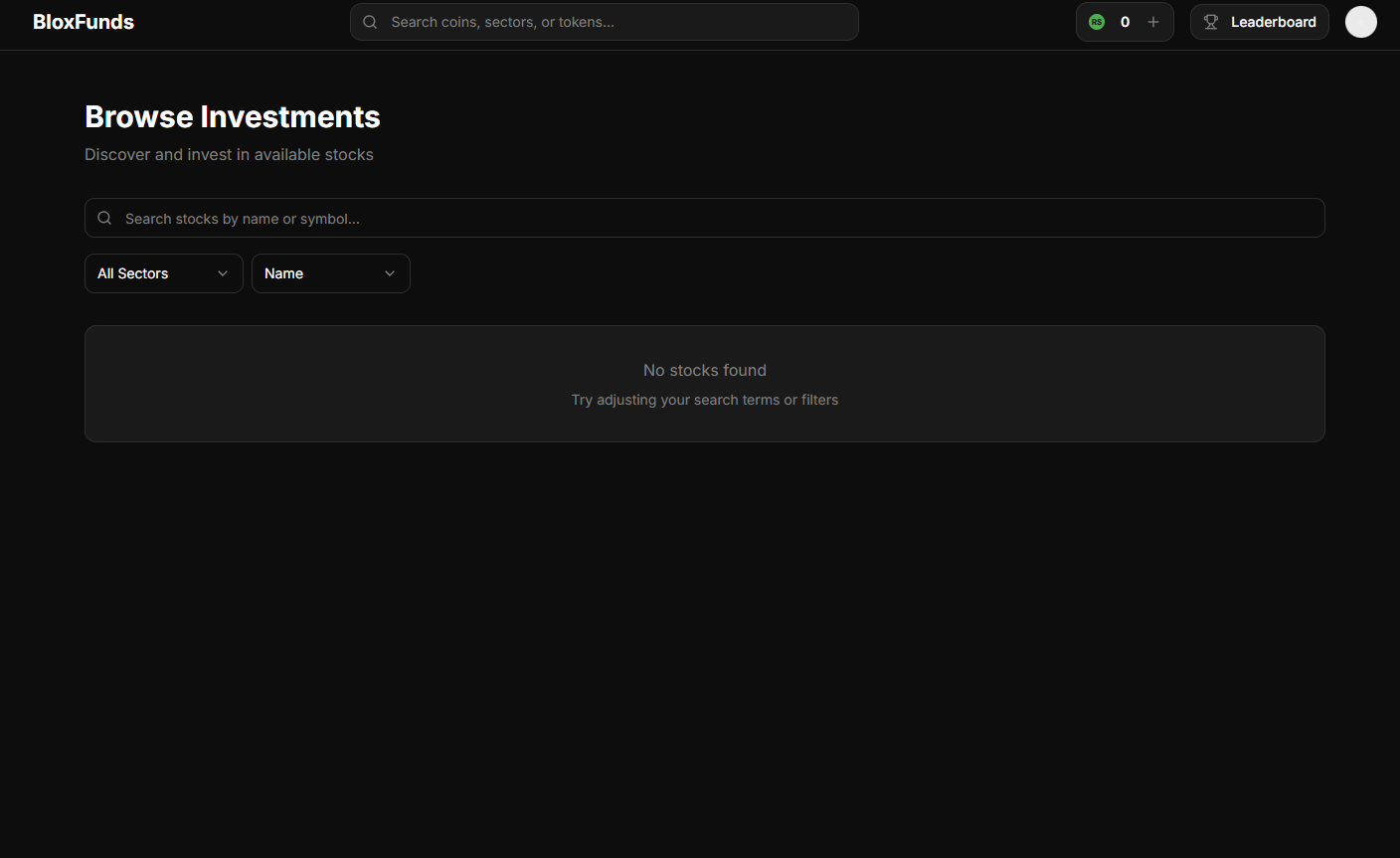1400x858 pixels.
Task: Open the All Sectors filter dropdown
Action: click(149, 273)
